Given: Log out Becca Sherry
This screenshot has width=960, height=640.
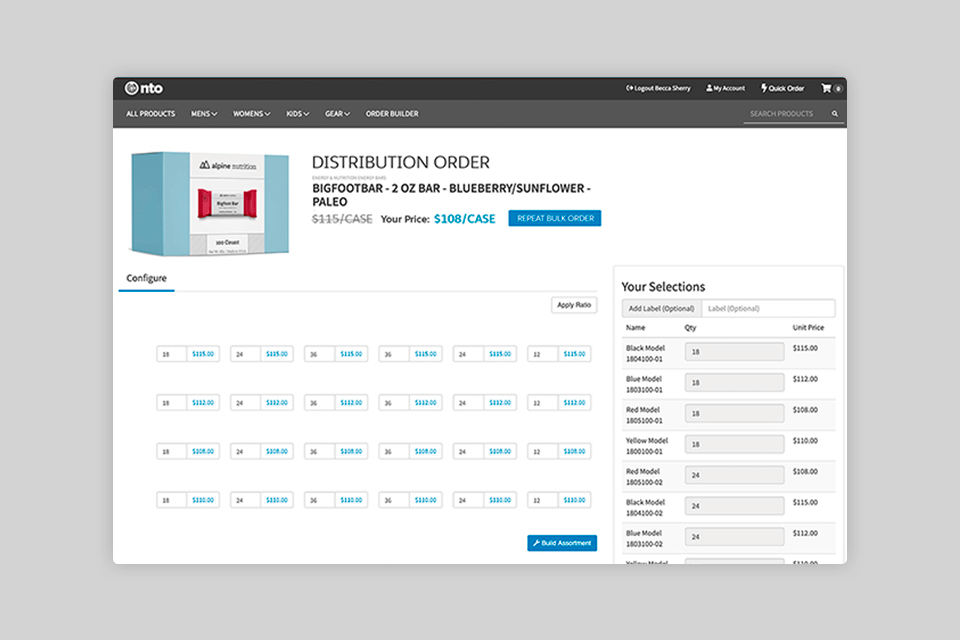Looking at the screenshot, I should coord(658,88).
